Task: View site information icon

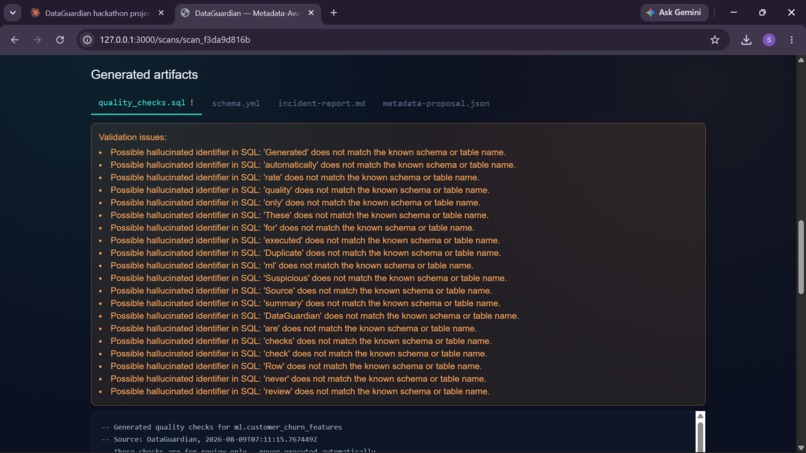Action: click(87, 40)
